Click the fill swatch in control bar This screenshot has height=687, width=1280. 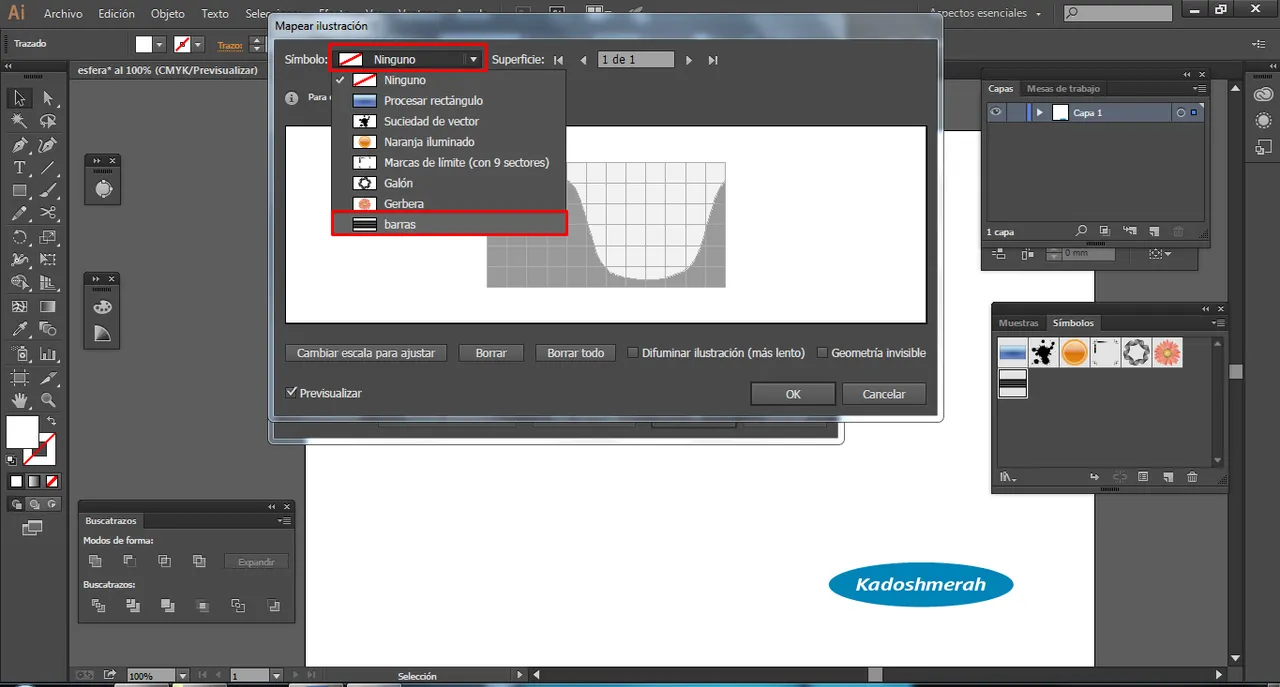(144, 45)
